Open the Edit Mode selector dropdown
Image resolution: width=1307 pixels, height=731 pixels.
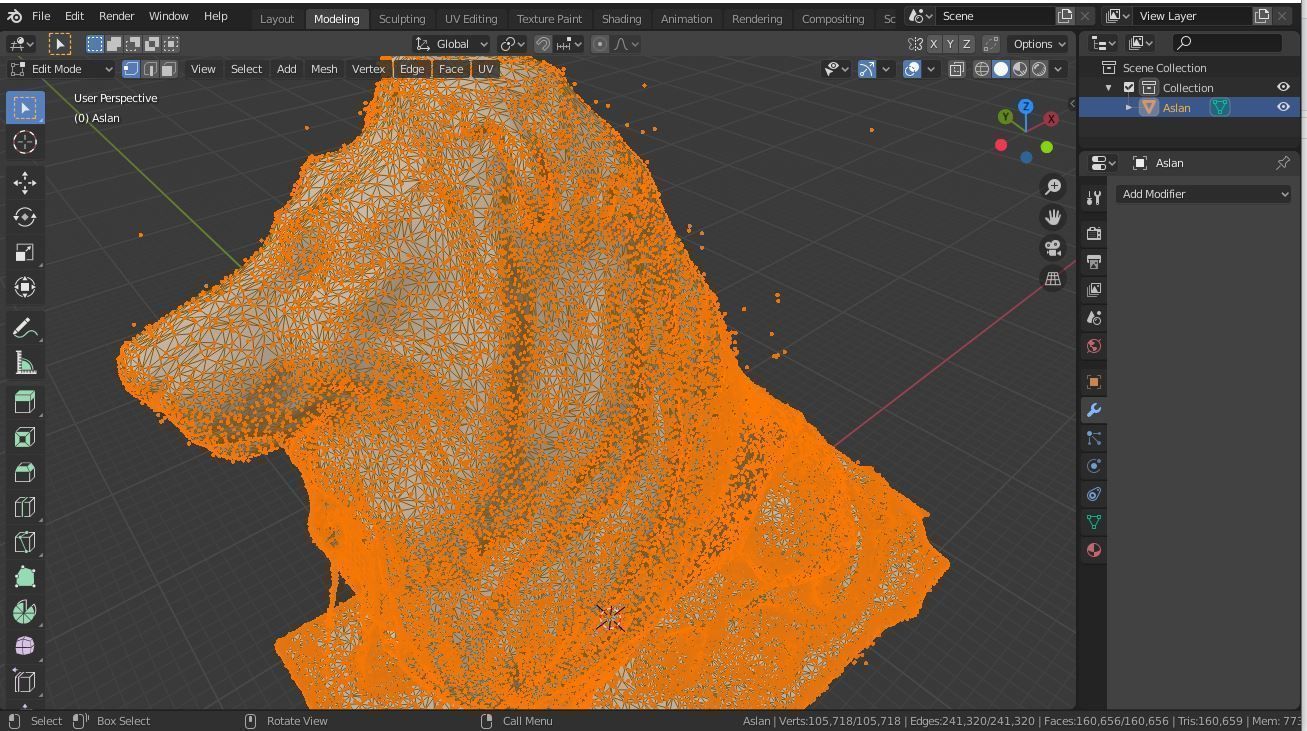pyautogui.click(x=61, y=69)
